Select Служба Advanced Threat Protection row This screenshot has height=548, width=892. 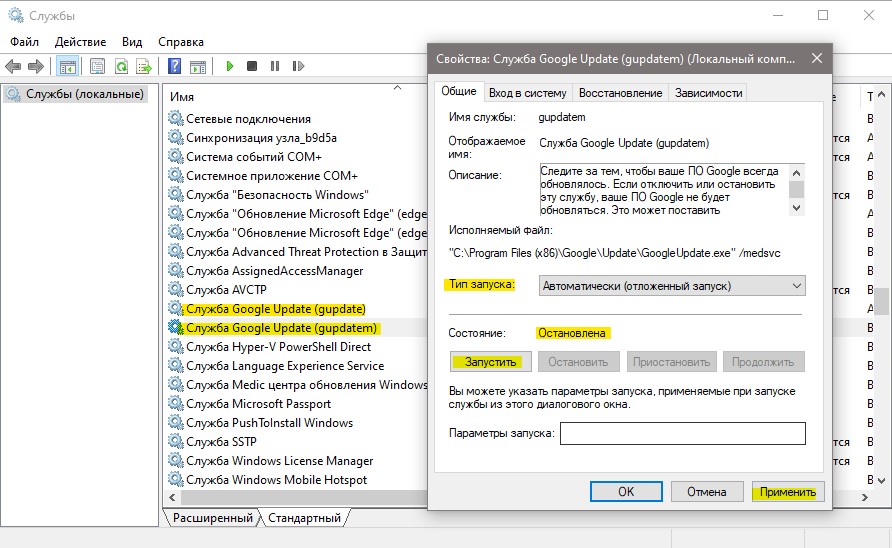click(298, 252)
